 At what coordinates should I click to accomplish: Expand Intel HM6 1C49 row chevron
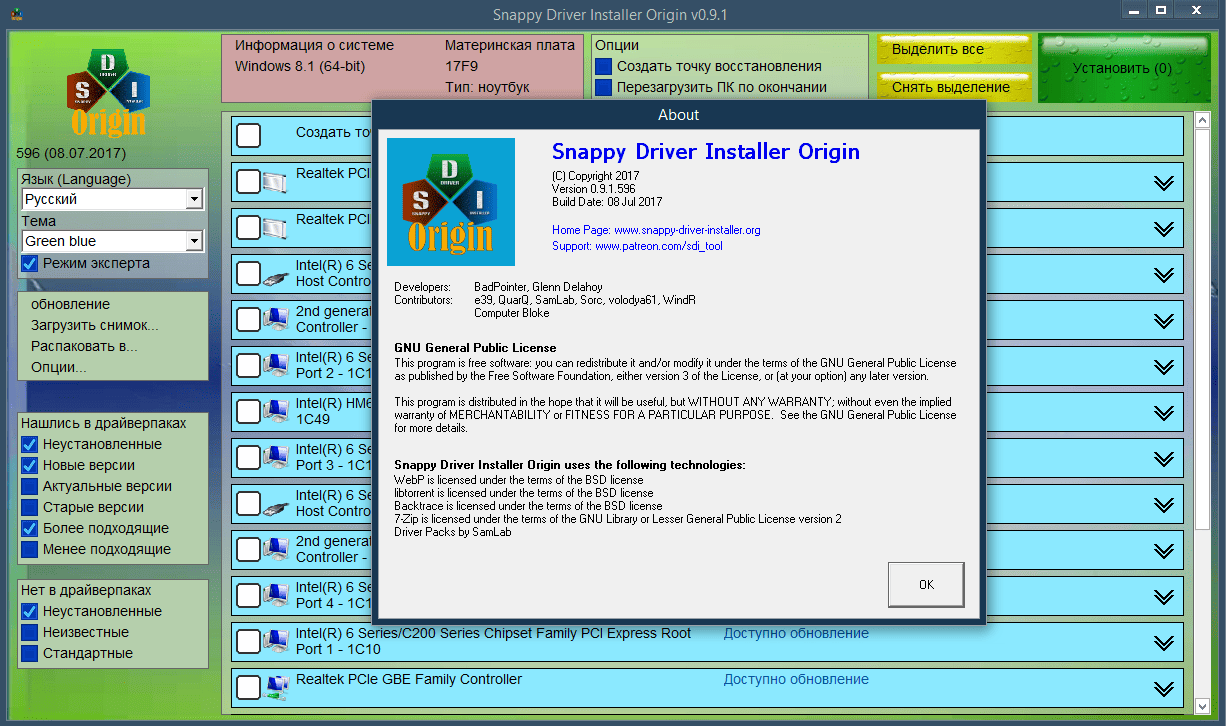click(x=1163, y=413)
